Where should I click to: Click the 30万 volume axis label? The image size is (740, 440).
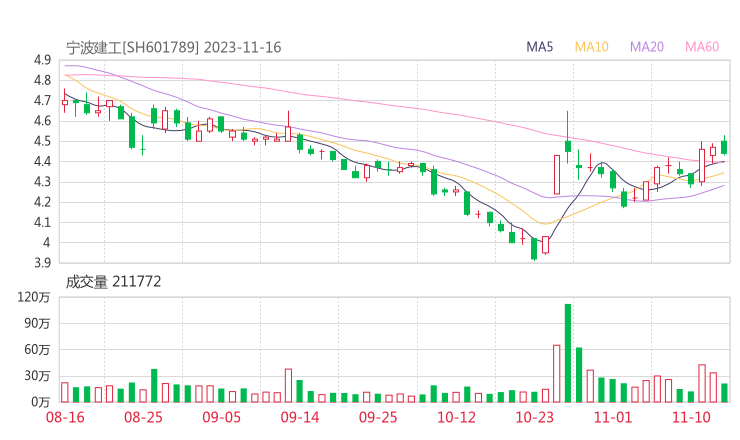click(37, 376)
